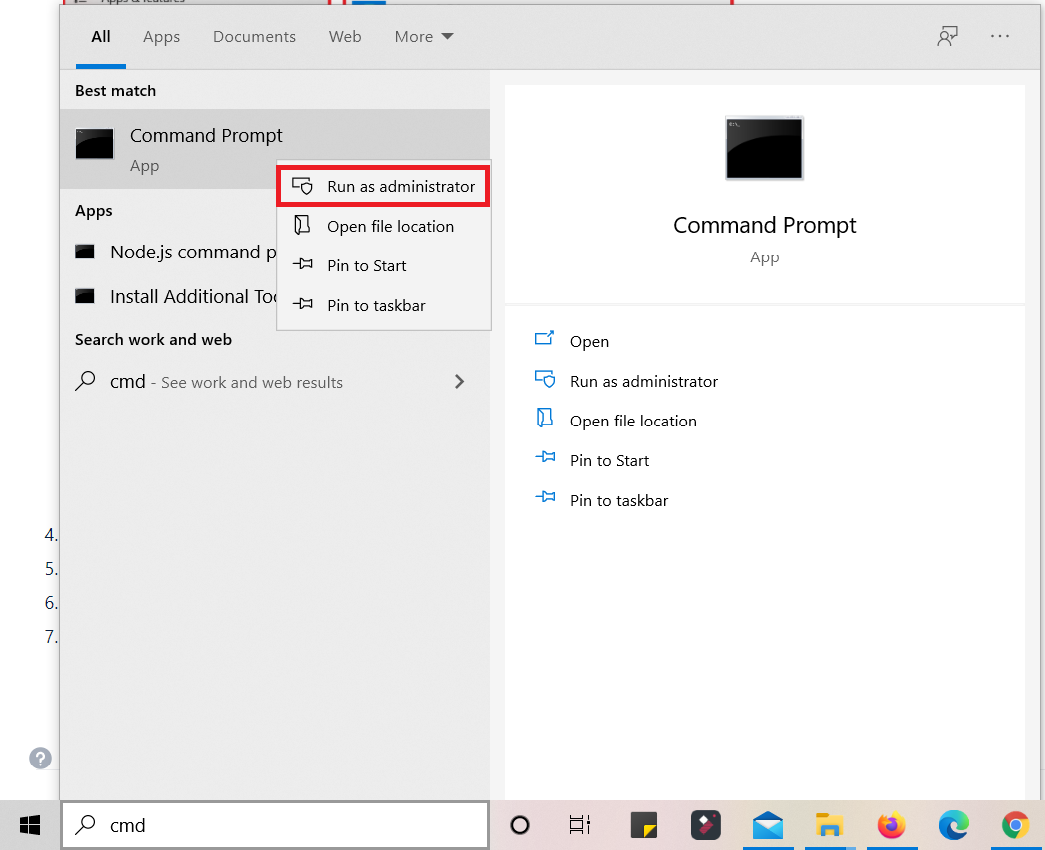The image size is (1045, 850).
Task: Click Pin to taskbar in preview pane
Action: tap(618, 501)
